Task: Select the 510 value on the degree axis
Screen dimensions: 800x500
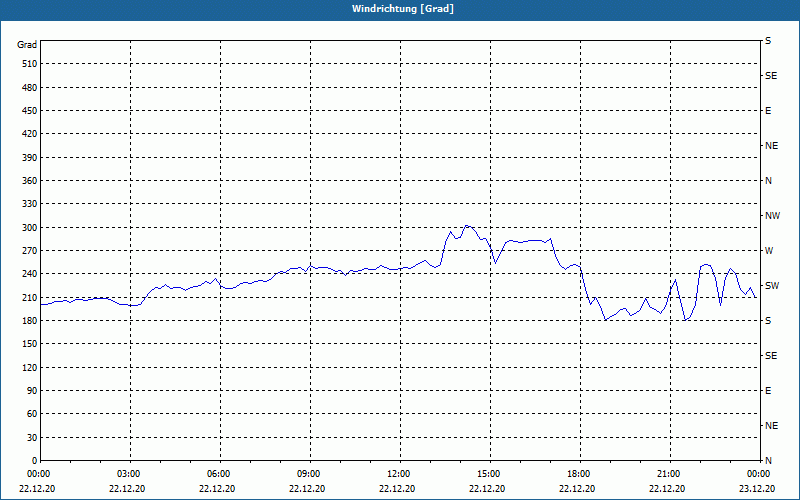Action: [30, 64]
